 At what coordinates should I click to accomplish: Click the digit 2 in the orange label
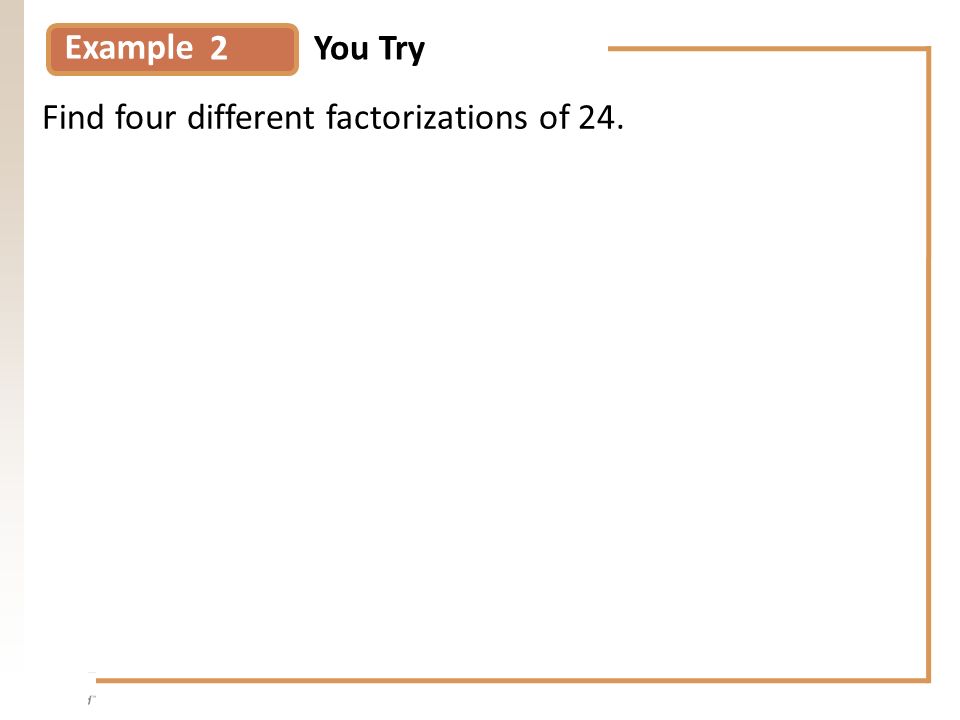click(219, 48)
